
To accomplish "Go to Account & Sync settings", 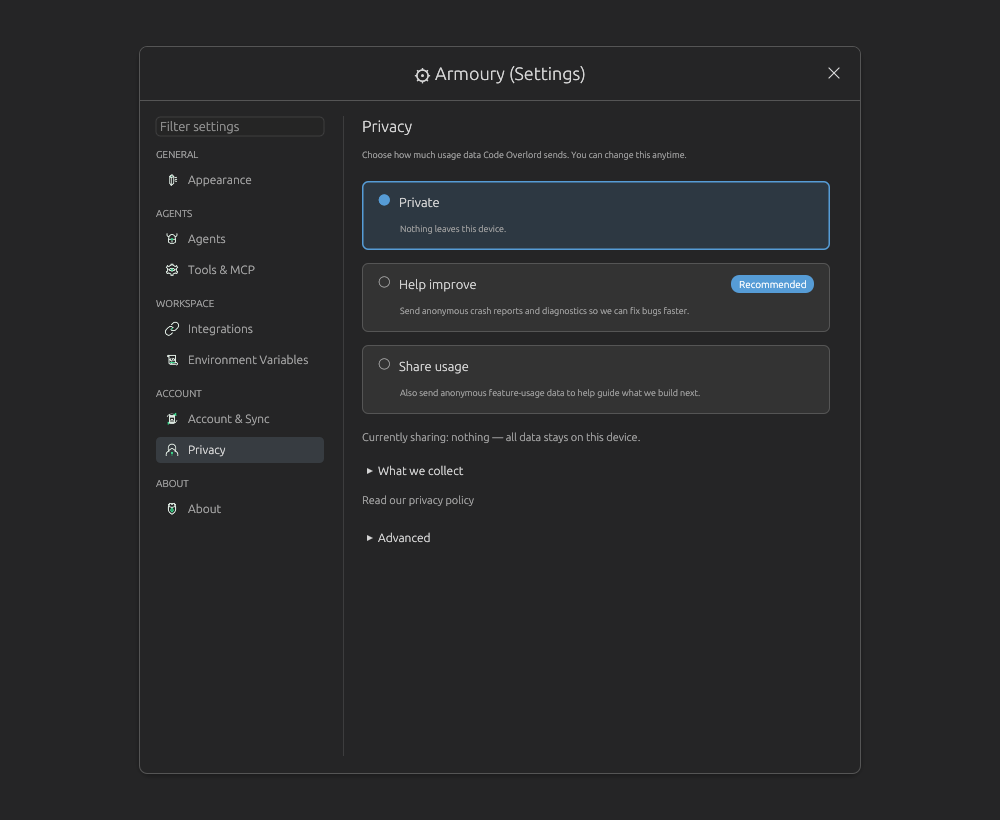I will tap(240, 419).
